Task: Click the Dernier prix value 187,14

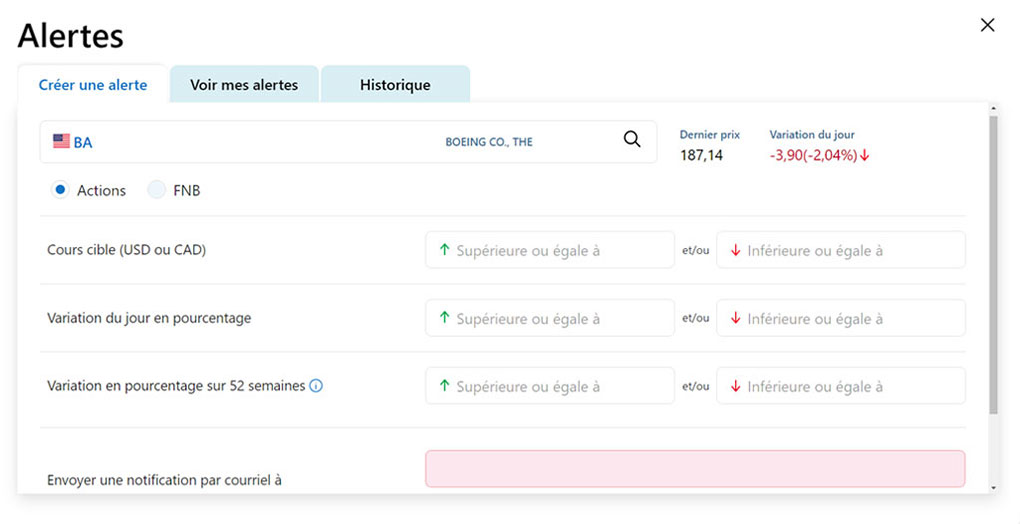Action: 701,155
